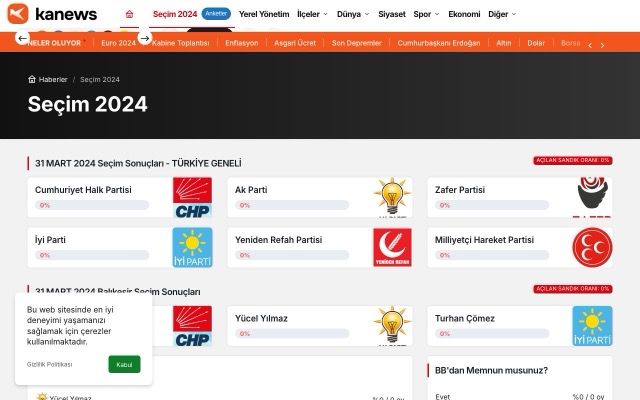Viewport: 640px width, 400px height.
Task: Open the Ekonomi menu item
Action: pyautogui.click(x=464, y=14)
